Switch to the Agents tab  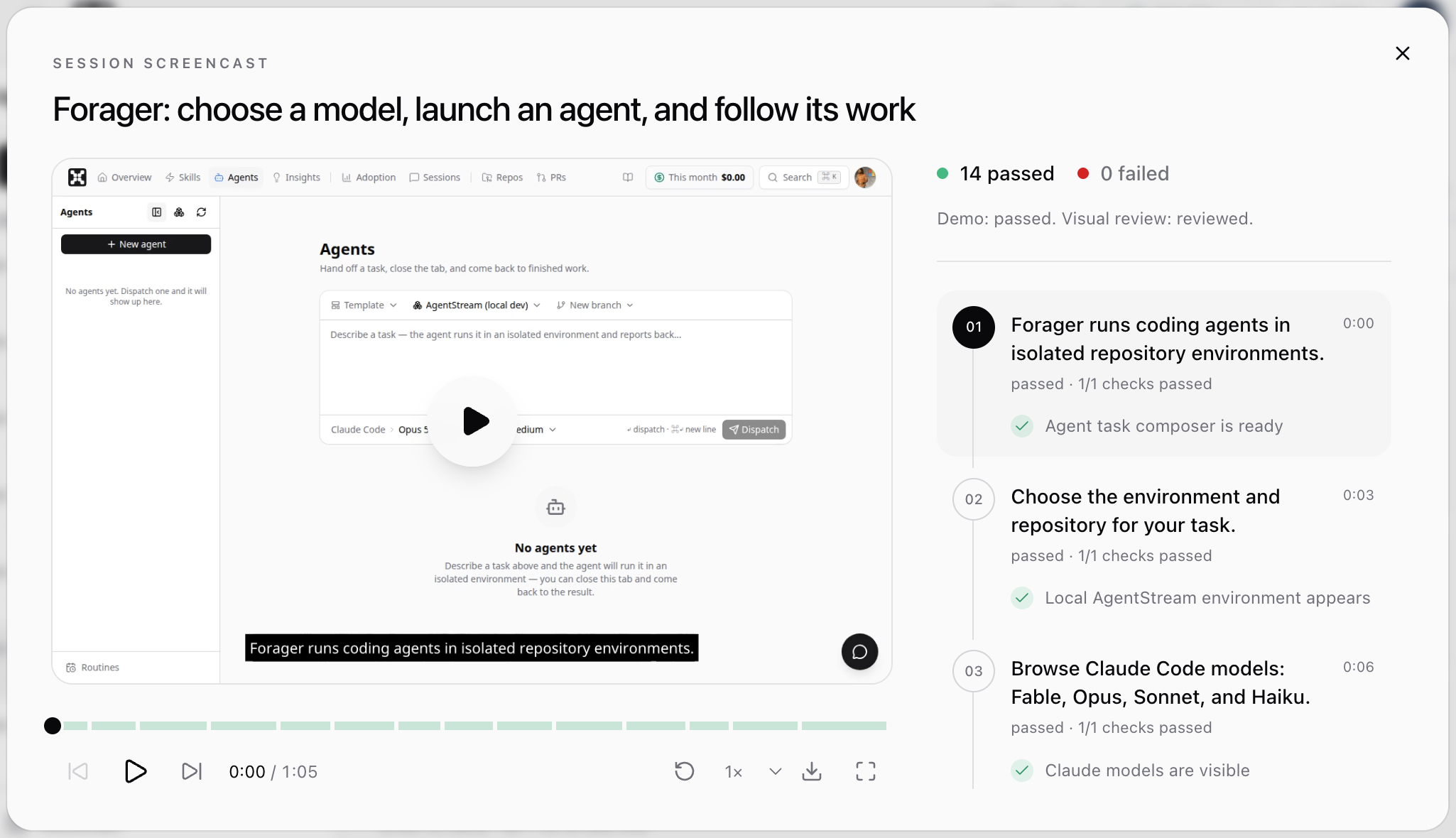[x=237, y=178]
